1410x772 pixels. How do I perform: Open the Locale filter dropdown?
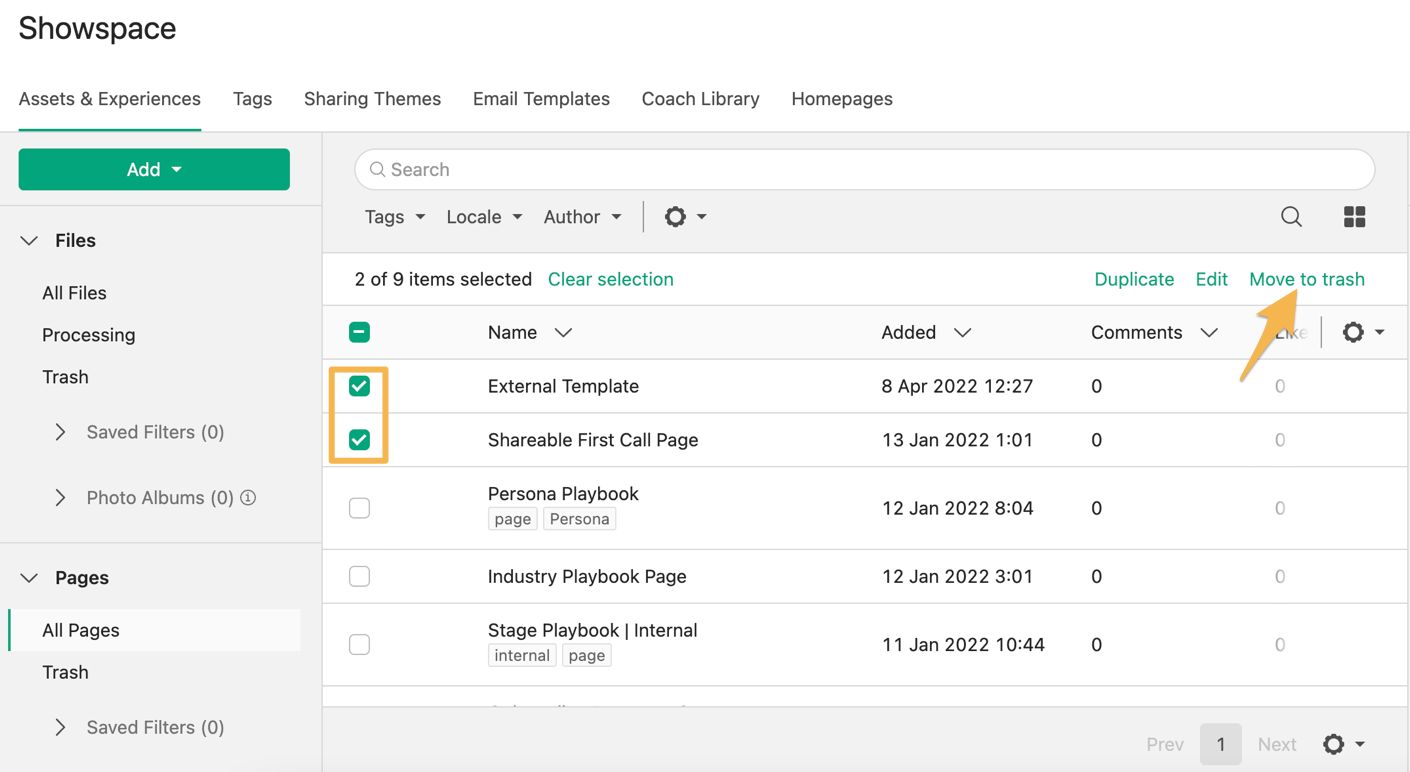tap(484, 217)
